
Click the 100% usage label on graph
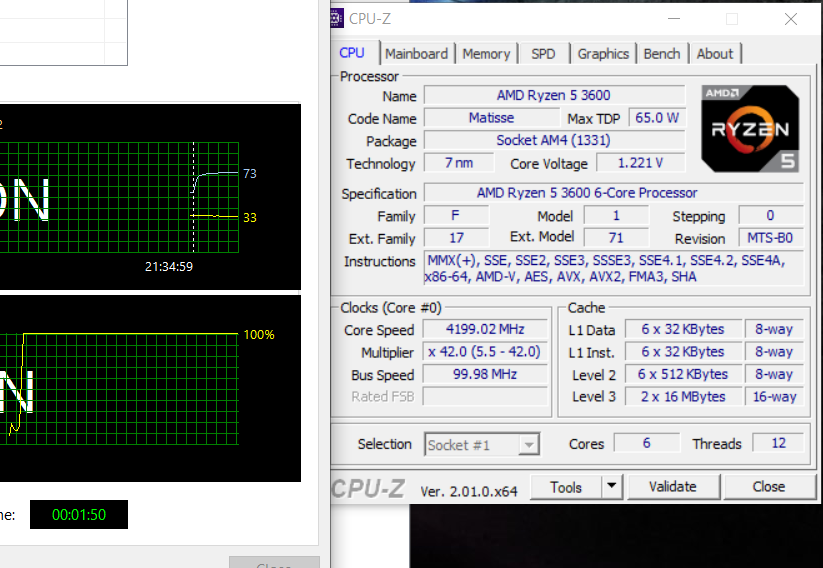tap(259, 334)
